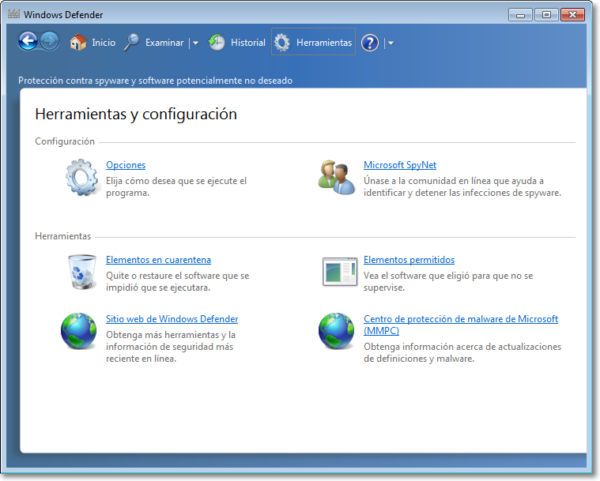Click the Examinar magnifying glass icon
Screen dimensions: 600x481
(x=132, y=43)
